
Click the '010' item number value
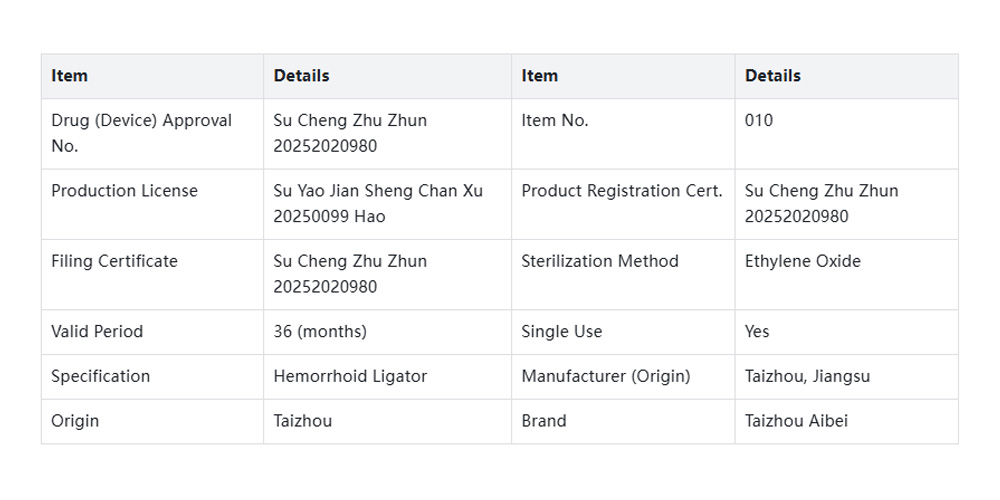tap(759, 121)
